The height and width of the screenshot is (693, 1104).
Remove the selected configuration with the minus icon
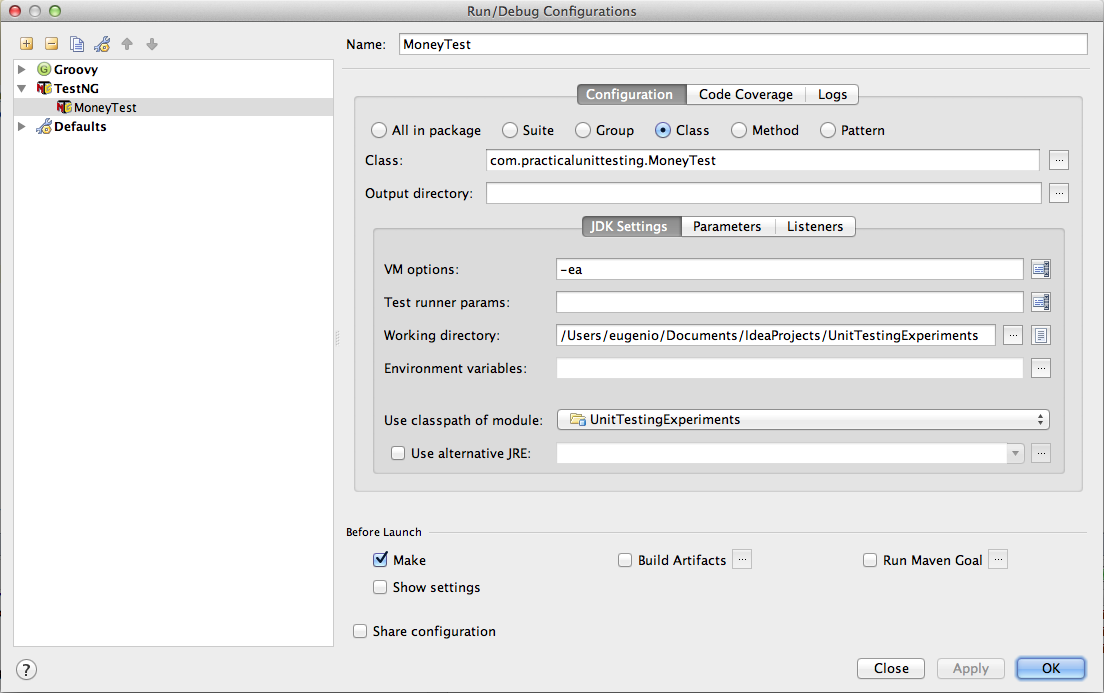pos(51,44)
